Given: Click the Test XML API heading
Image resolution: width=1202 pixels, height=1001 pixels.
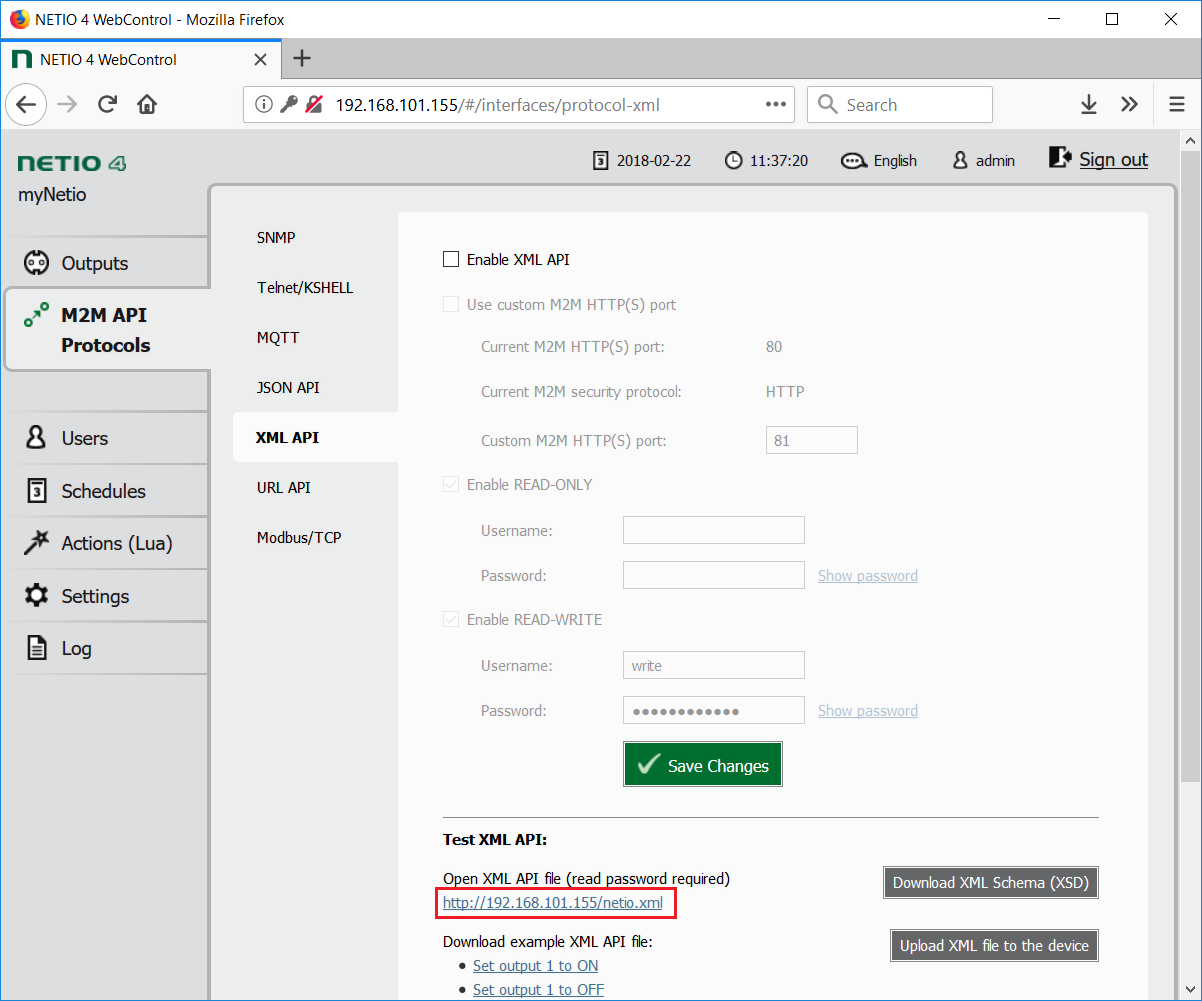Looking at the screenshot, I should [495, 841].
